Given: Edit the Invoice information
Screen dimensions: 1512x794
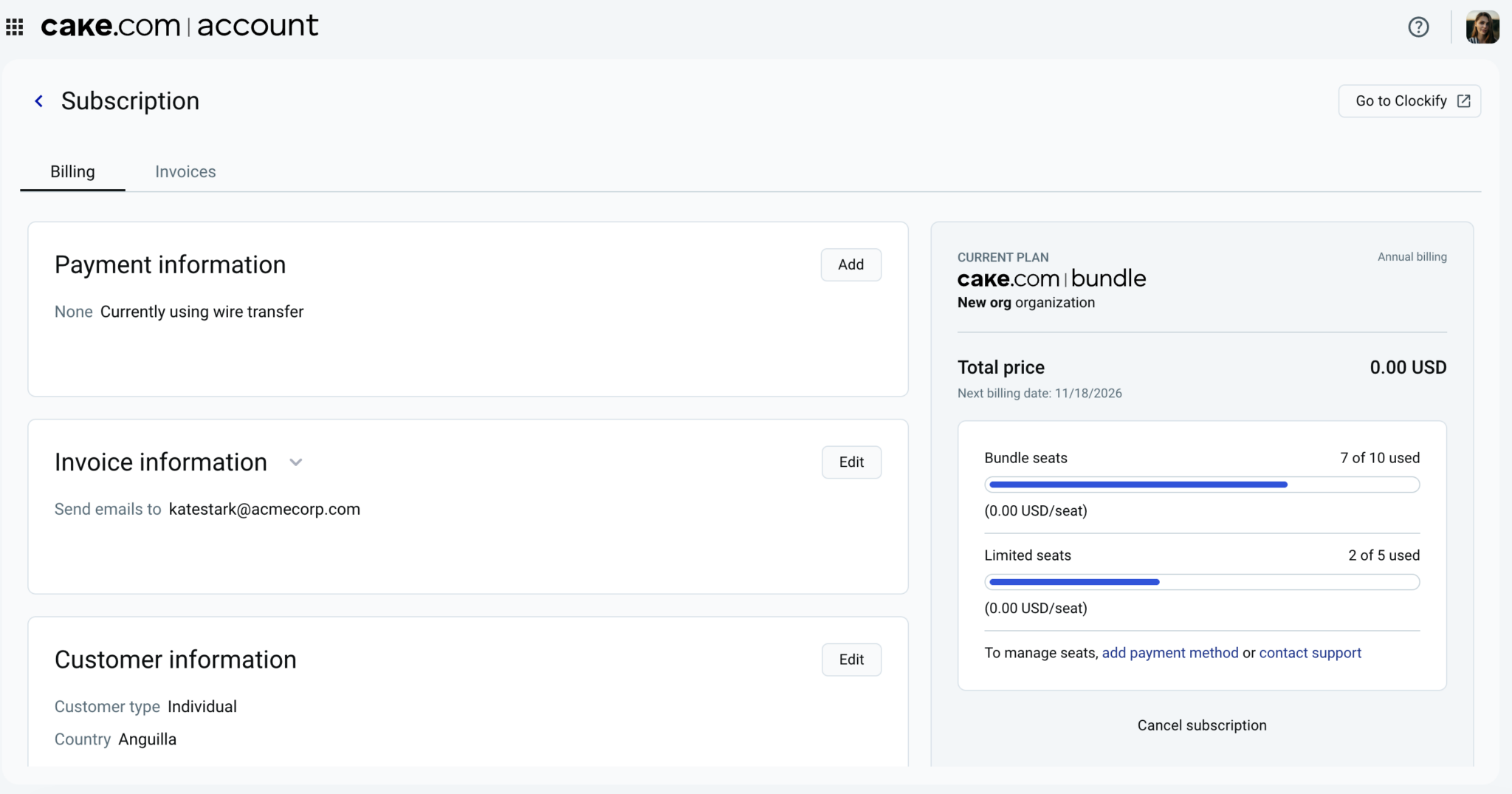Looking at the screenshot, I should point(851,462).
